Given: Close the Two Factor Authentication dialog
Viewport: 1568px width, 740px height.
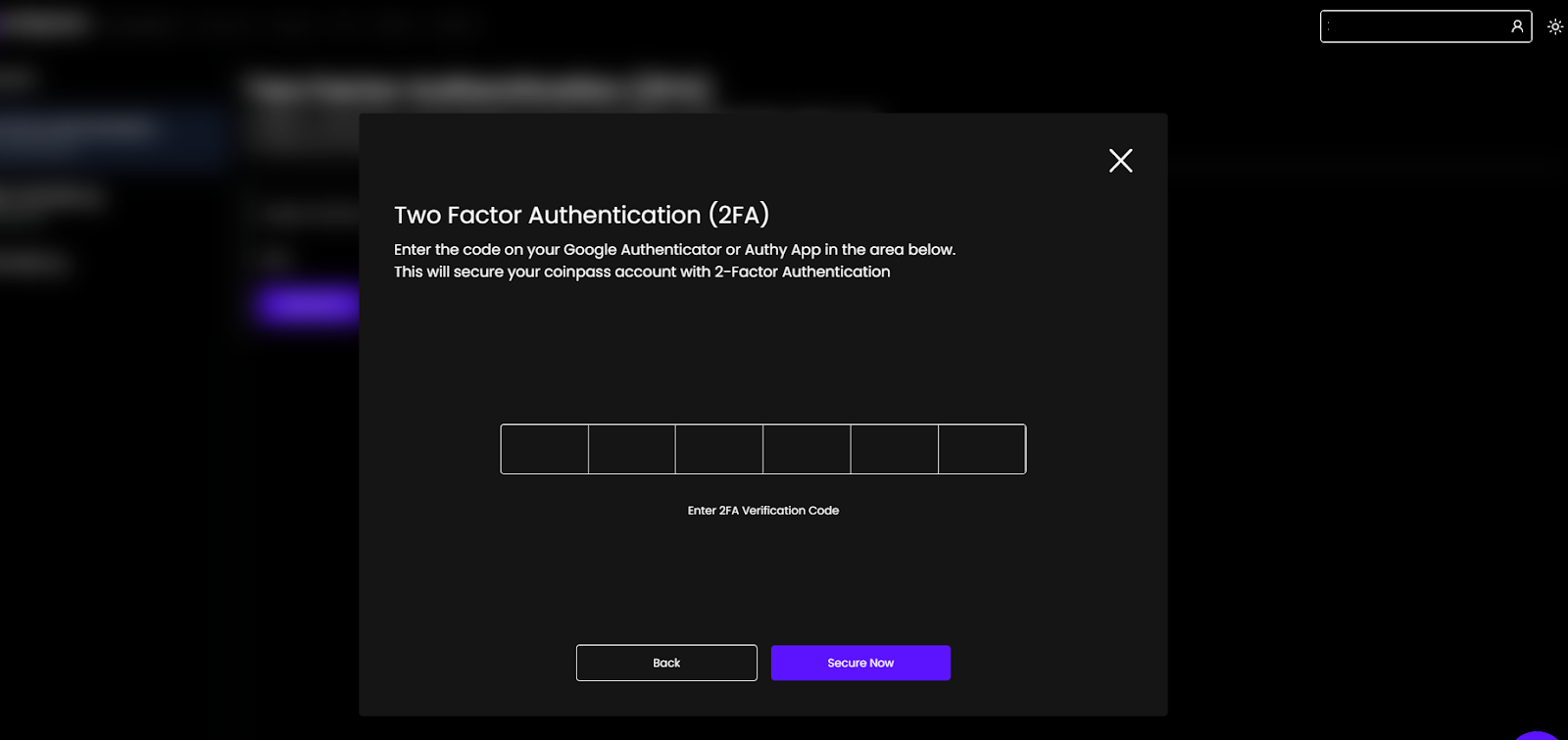Looking at the screenshot, I should pyautogui.click(x=1120, y=161).
